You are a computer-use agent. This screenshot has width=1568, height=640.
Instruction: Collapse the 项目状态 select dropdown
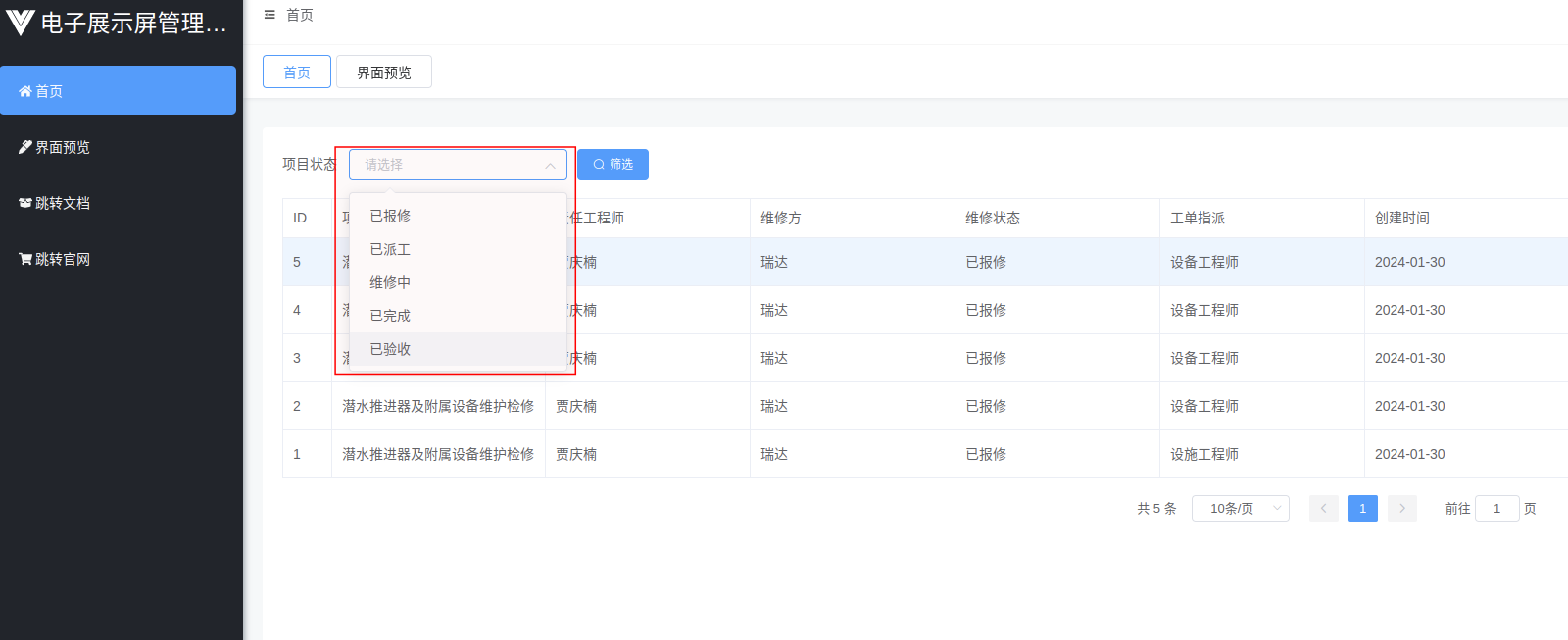[550, 165]
